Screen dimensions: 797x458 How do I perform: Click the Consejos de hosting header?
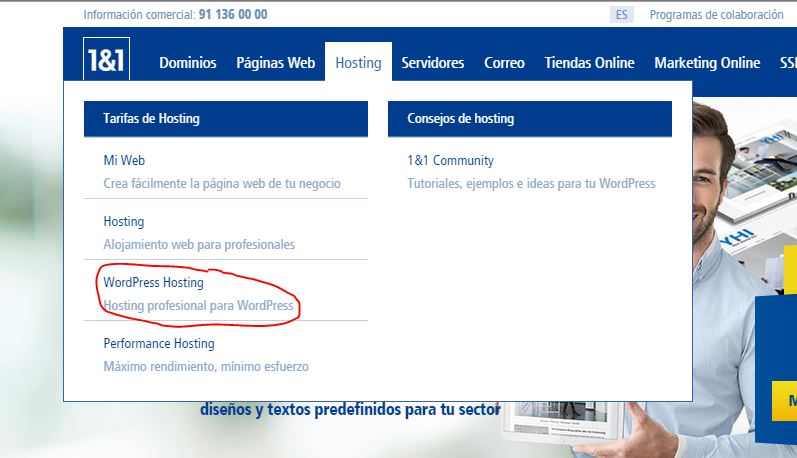(460, 119)
